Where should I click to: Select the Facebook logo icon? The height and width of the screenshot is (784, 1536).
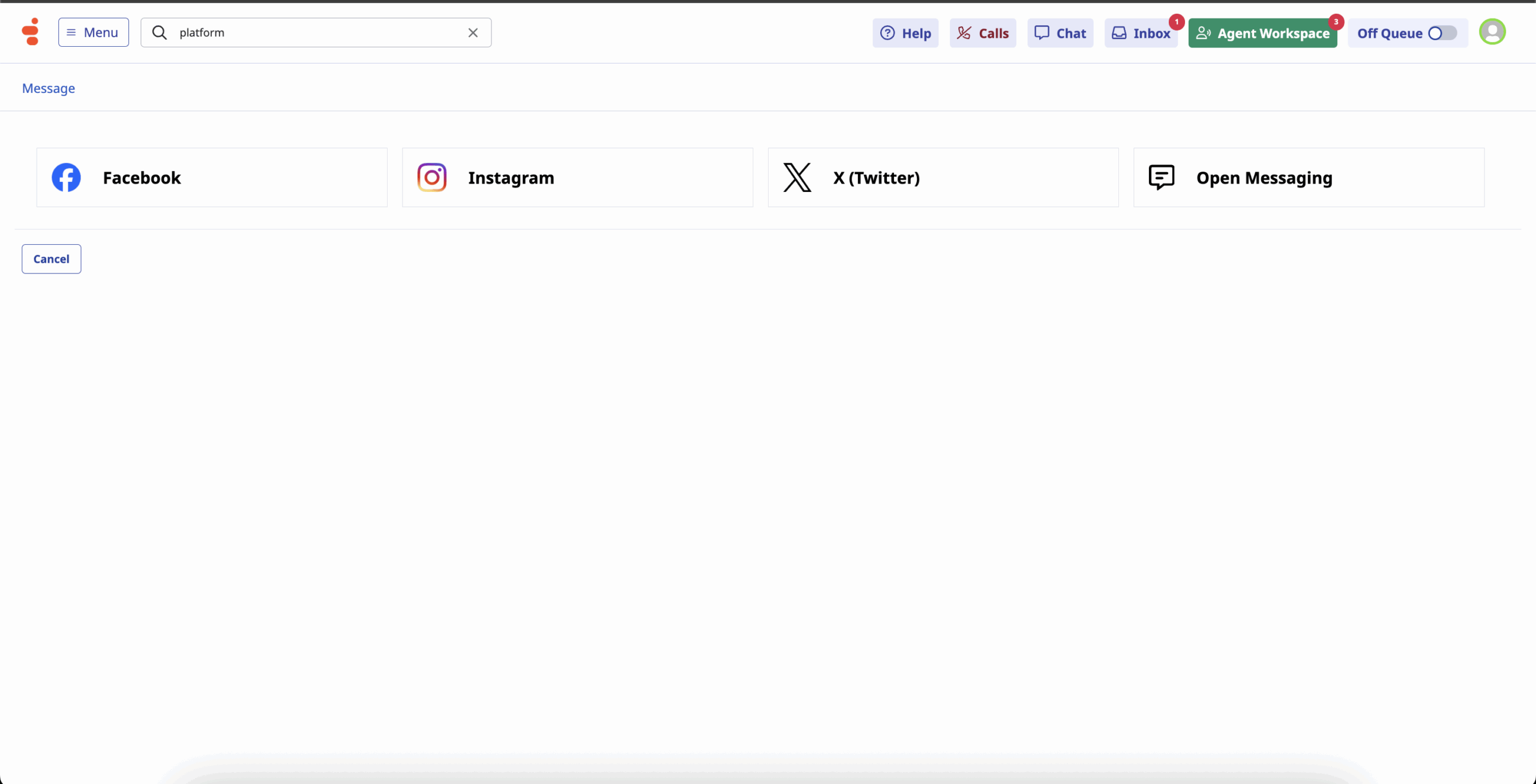pyautogui.click(x=66, y=178)
